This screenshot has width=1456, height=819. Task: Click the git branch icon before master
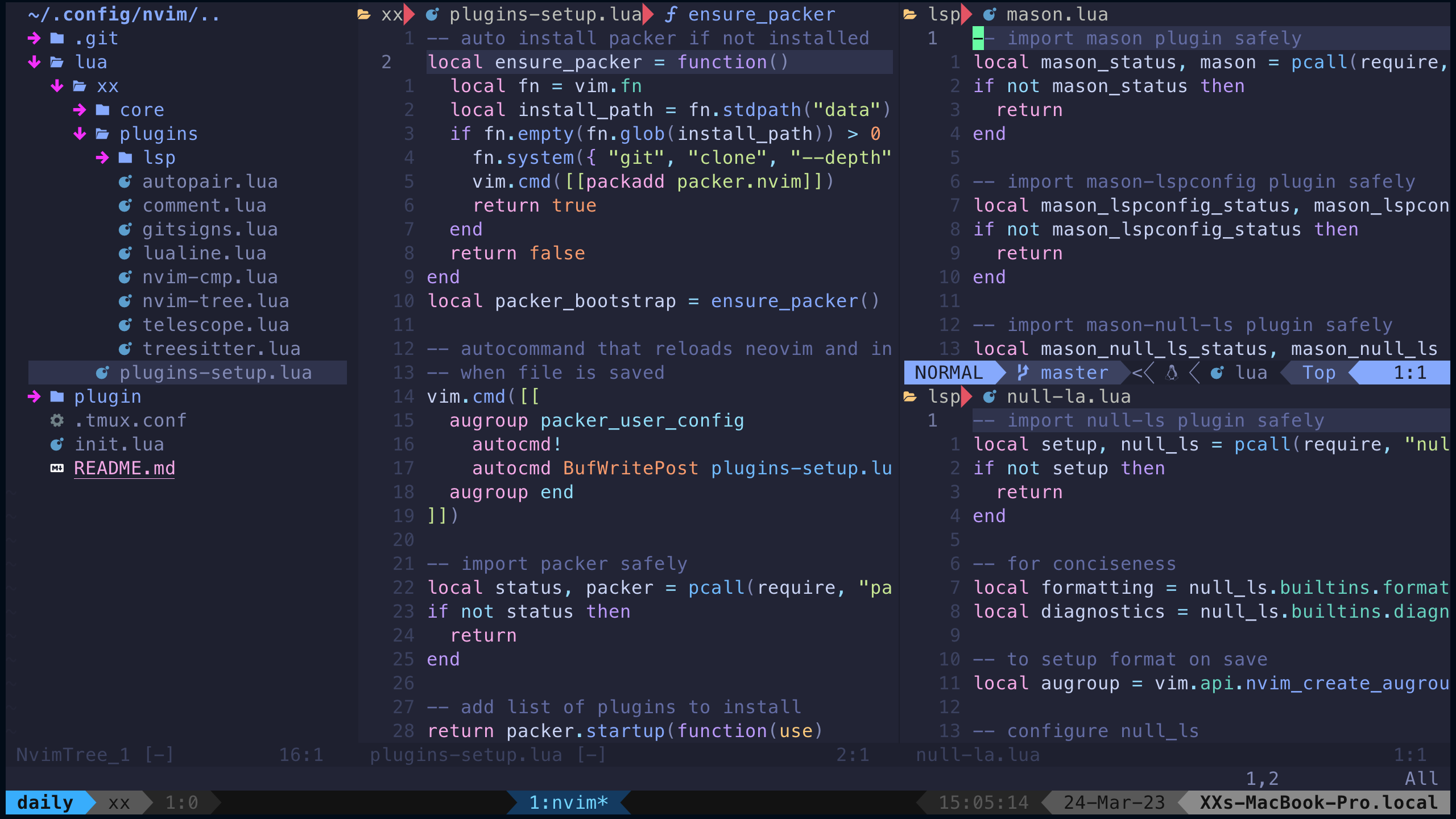point(1023,373)
